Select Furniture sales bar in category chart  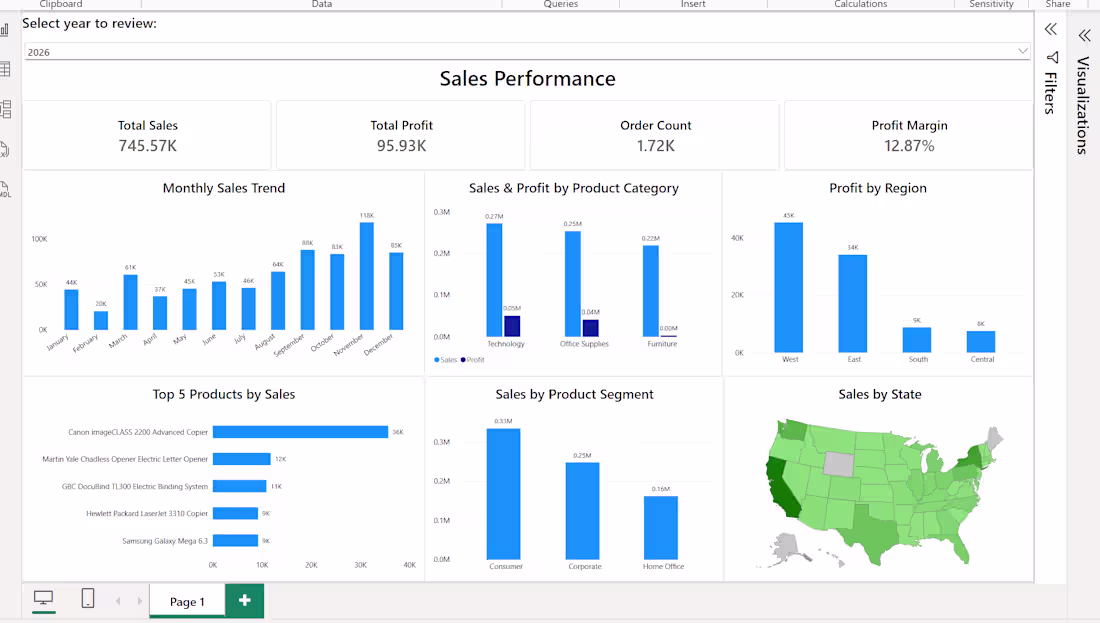[x=651, y=291]
